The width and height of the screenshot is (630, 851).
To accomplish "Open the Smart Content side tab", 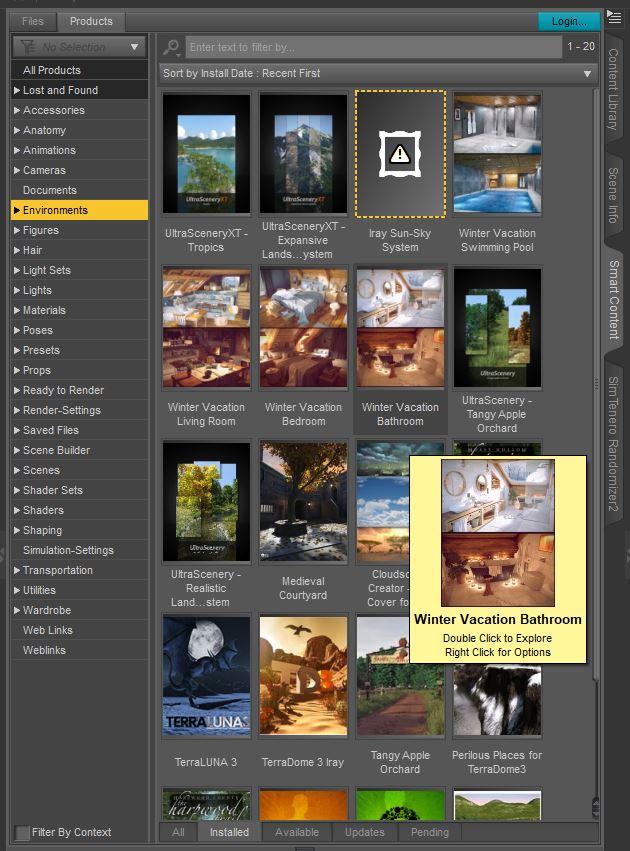I will (x=613, y=300).
